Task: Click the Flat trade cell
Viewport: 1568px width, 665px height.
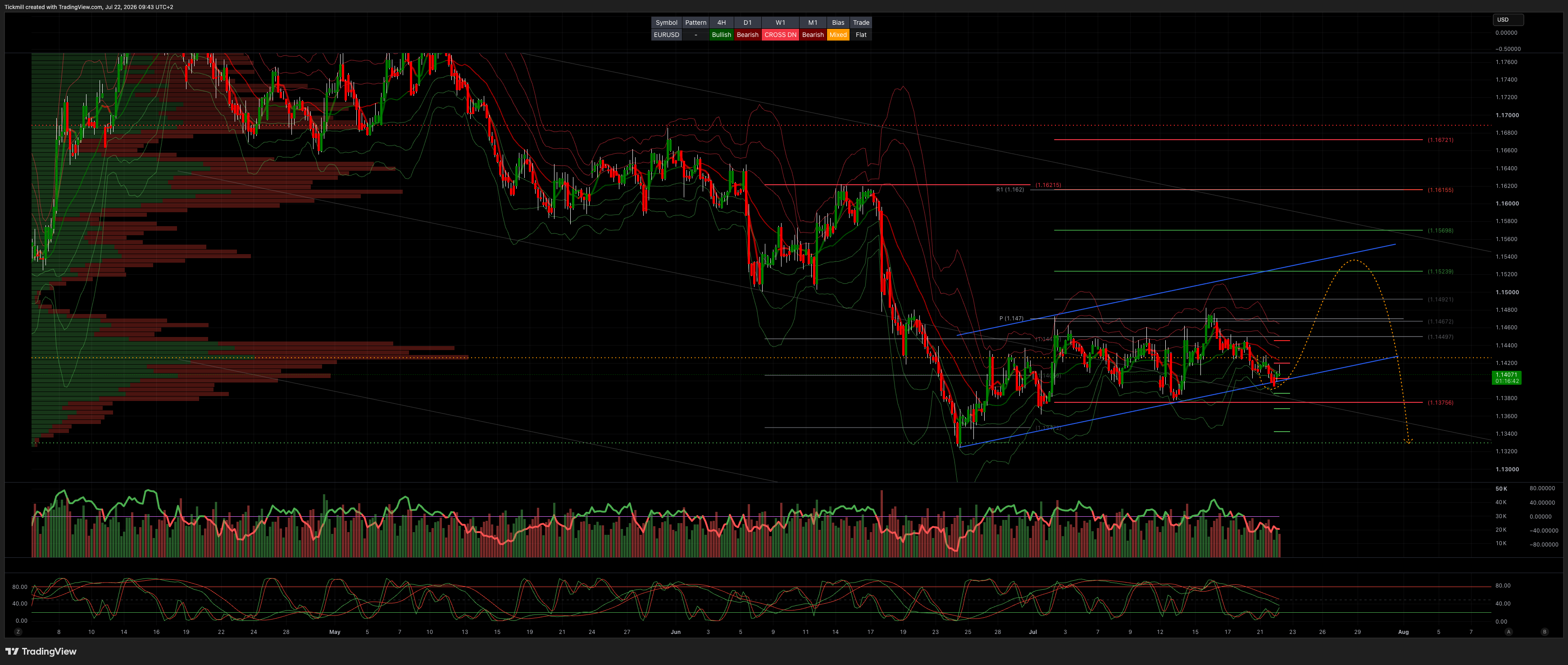Action: point(861,35)
